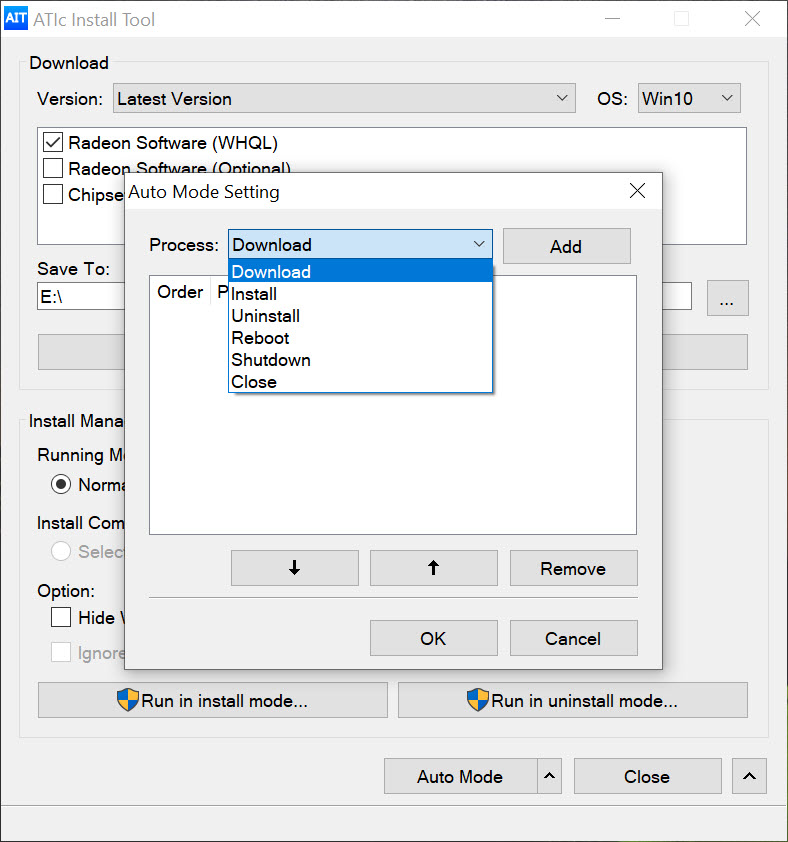Click the Close button at bottom
This screenshot has height=842, width=788.
(647, 776)
